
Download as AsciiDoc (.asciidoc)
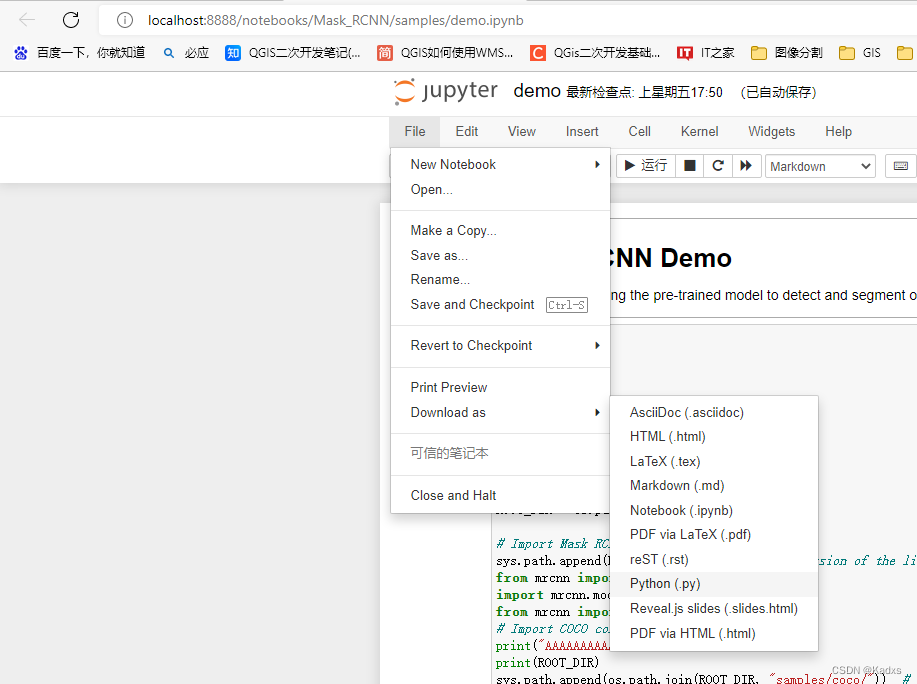[713, 412]
